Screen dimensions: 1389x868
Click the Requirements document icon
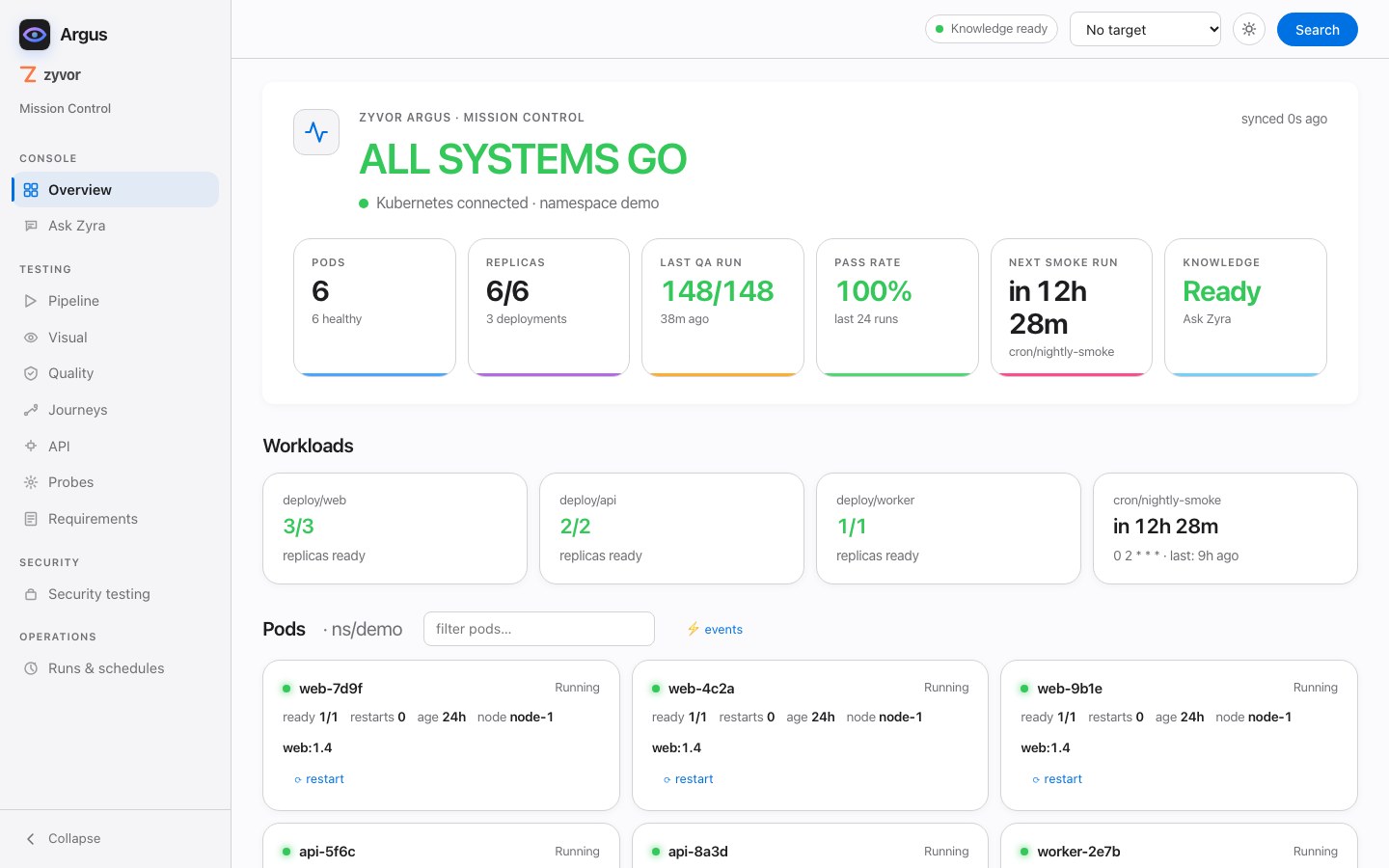click(31, 519)
